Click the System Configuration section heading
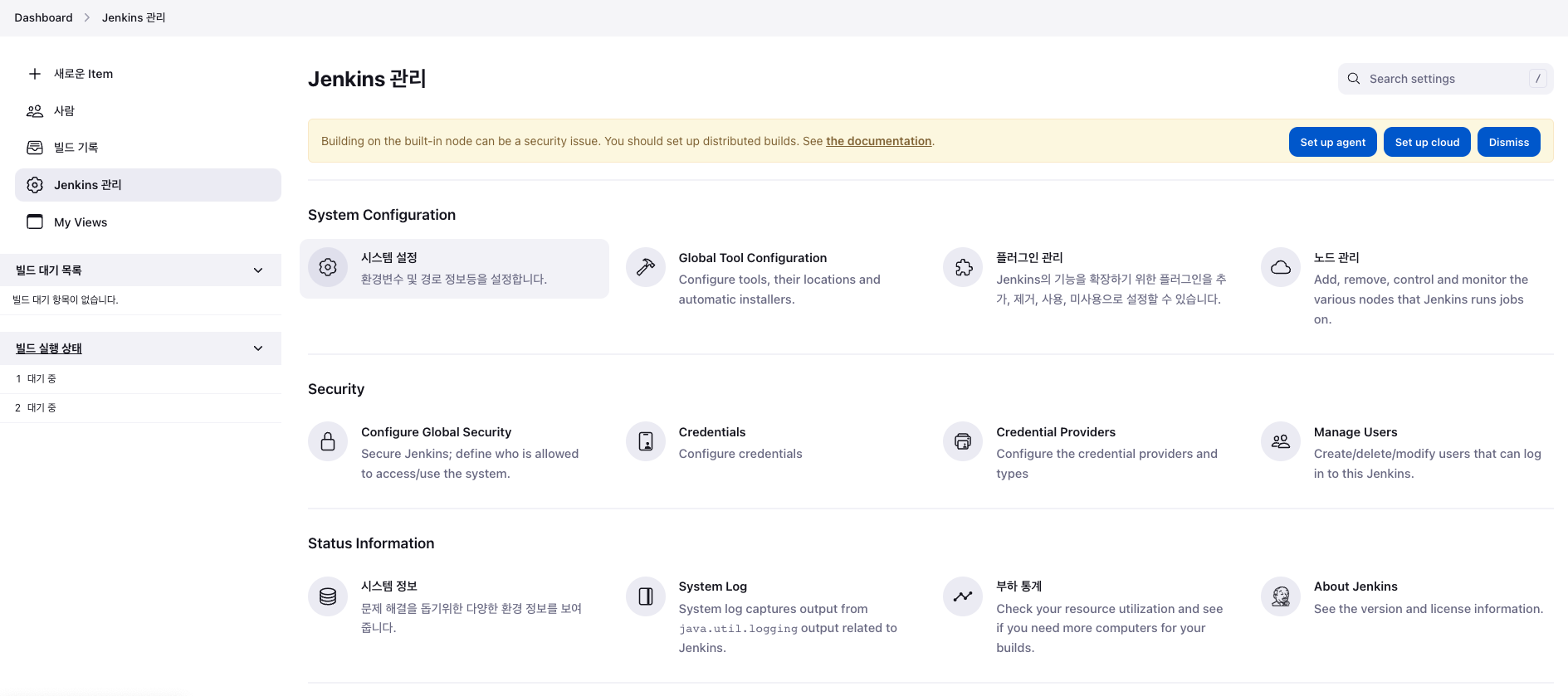 (382, 215)
